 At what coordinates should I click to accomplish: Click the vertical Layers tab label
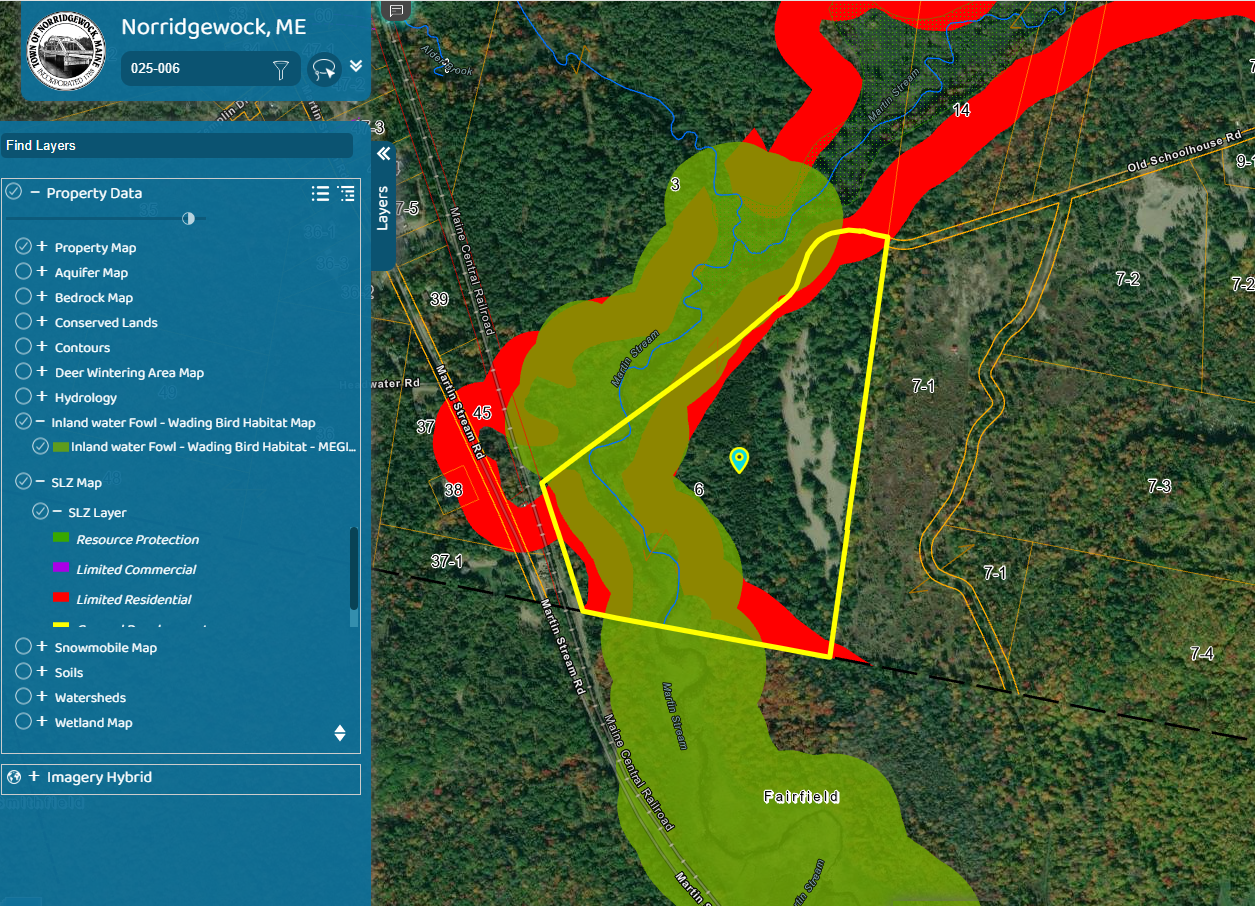[382, 208]
